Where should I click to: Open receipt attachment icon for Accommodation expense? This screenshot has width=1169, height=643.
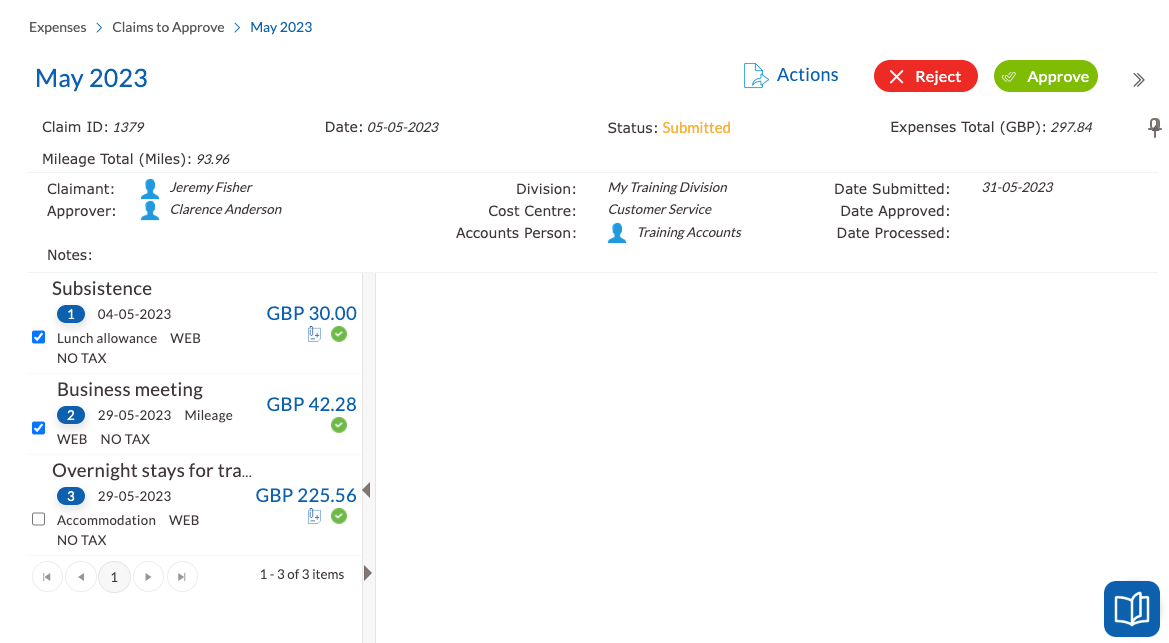coord(315,516)
